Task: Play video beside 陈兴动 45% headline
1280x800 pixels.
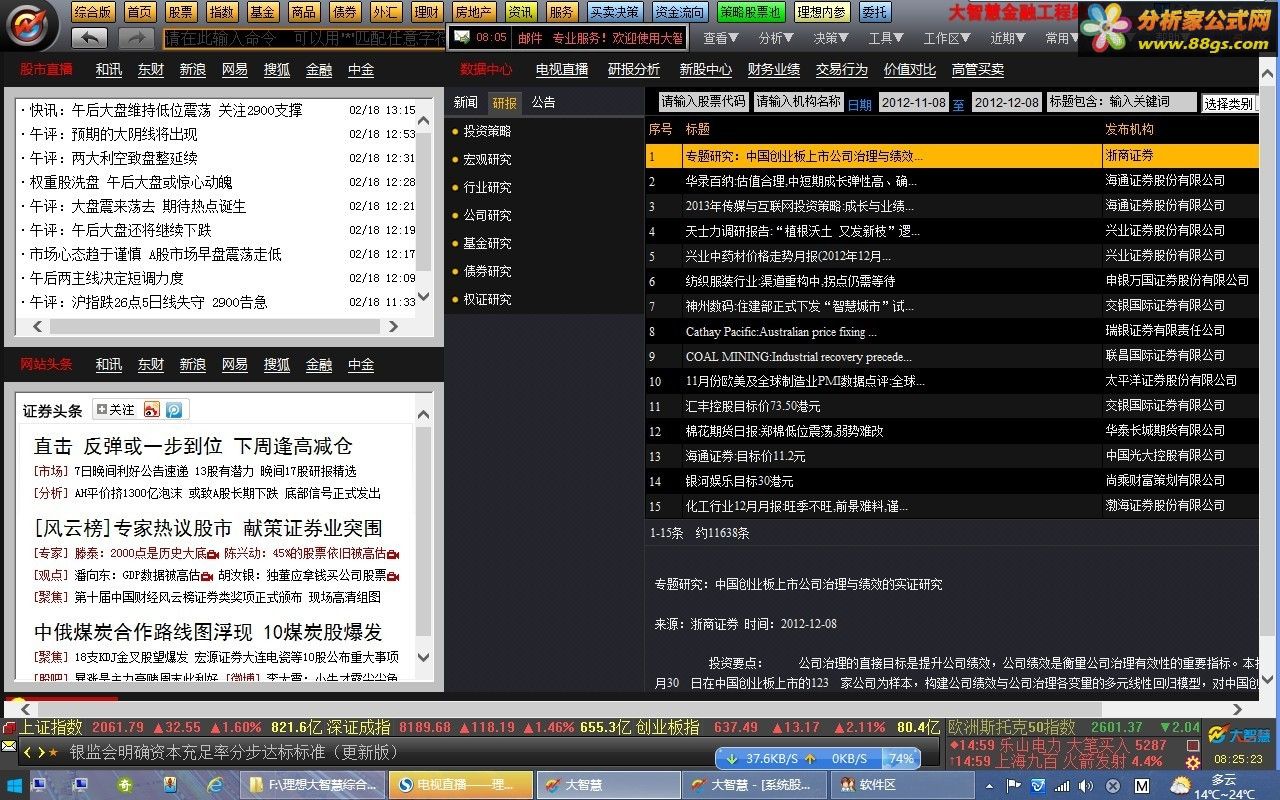Action: point(394,553)
